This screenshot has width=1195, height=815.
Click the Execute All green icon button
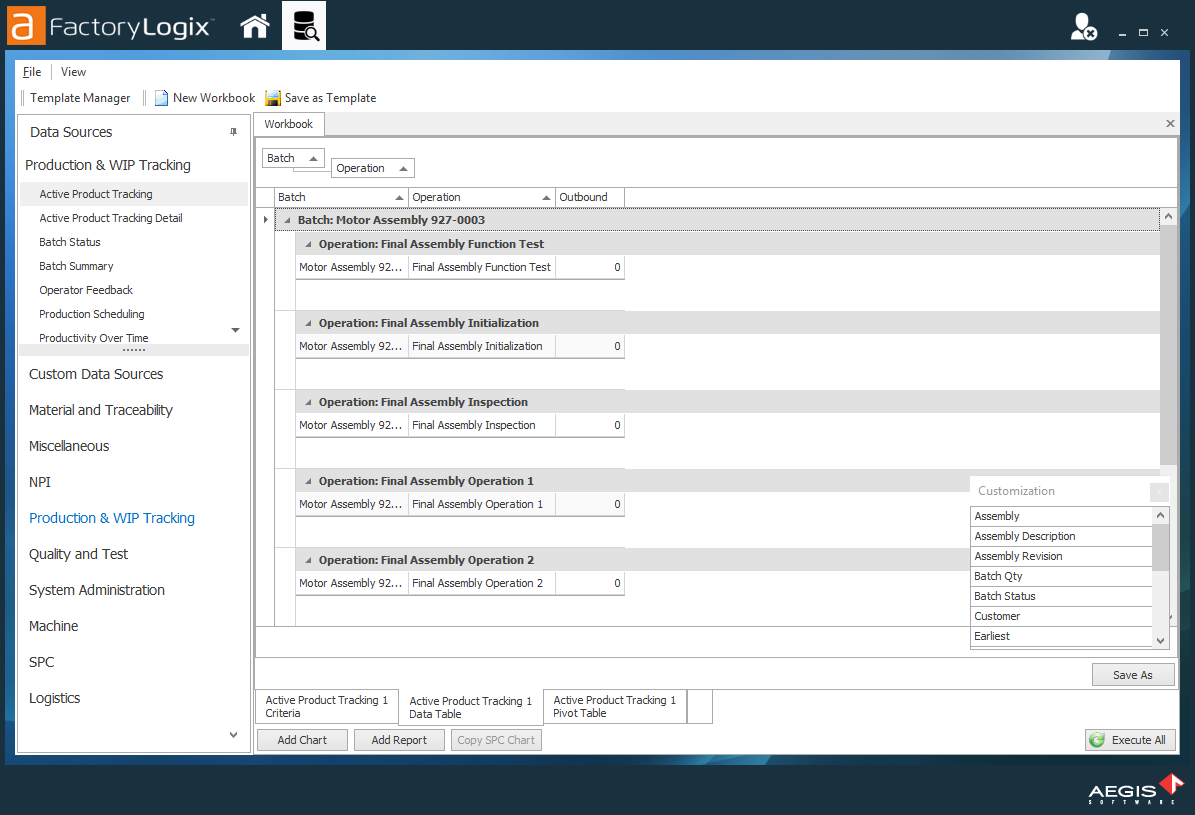click(1130, 740)
